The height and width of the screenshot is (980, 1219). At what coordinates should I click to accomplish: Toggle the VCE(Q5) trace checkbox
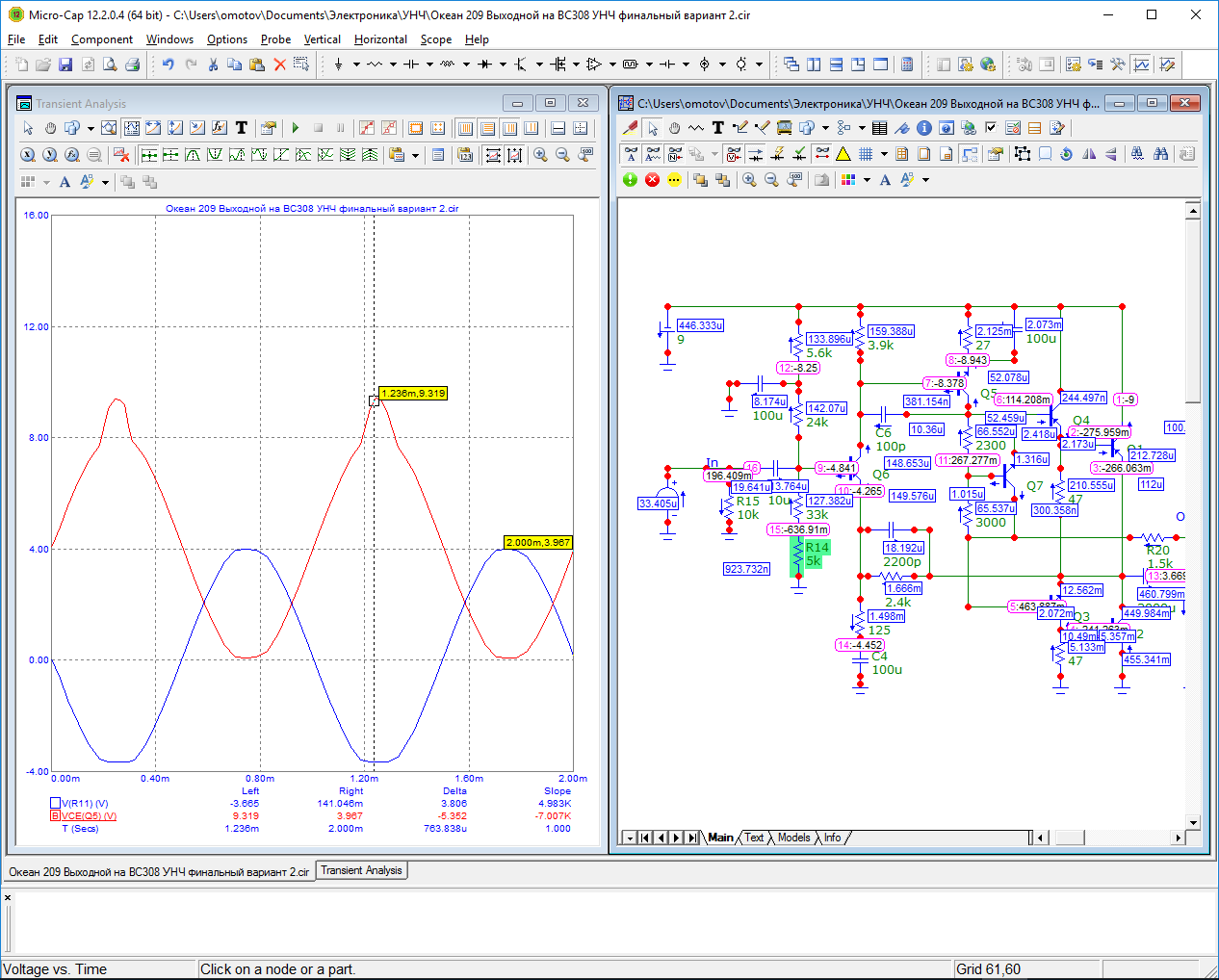55,815
